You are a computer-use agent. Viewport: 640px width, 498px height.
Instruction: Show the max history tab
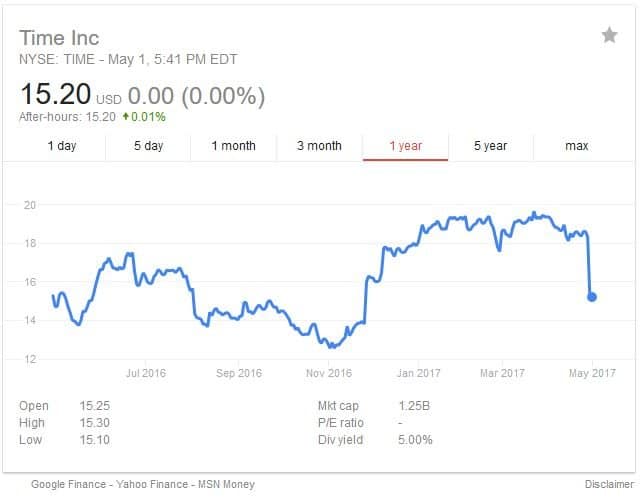576,146
